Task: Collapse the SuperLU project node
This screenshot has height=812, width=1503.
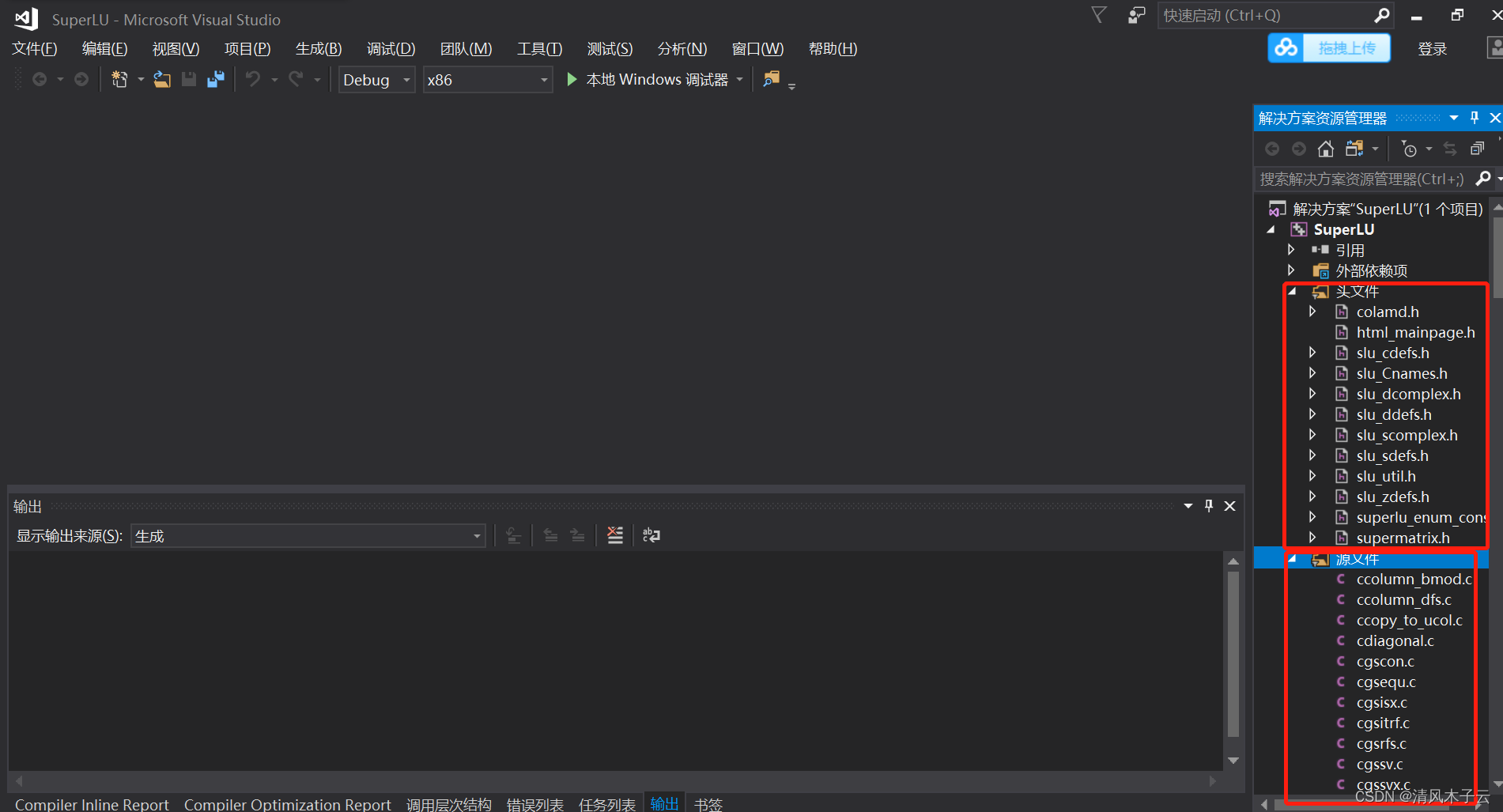Action: coord(1271,230)
